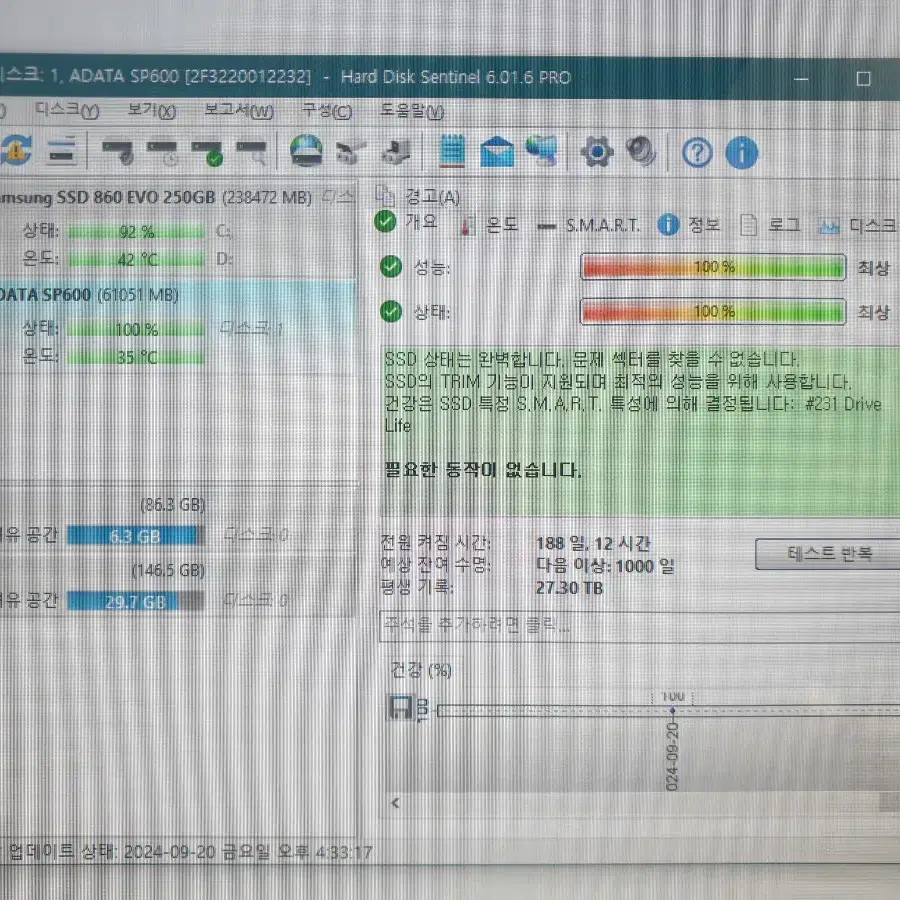Click the 29.7 GB free space bar
Viewport: 900px width, 900px height.
pyautogui.click(x=135, y=602)
